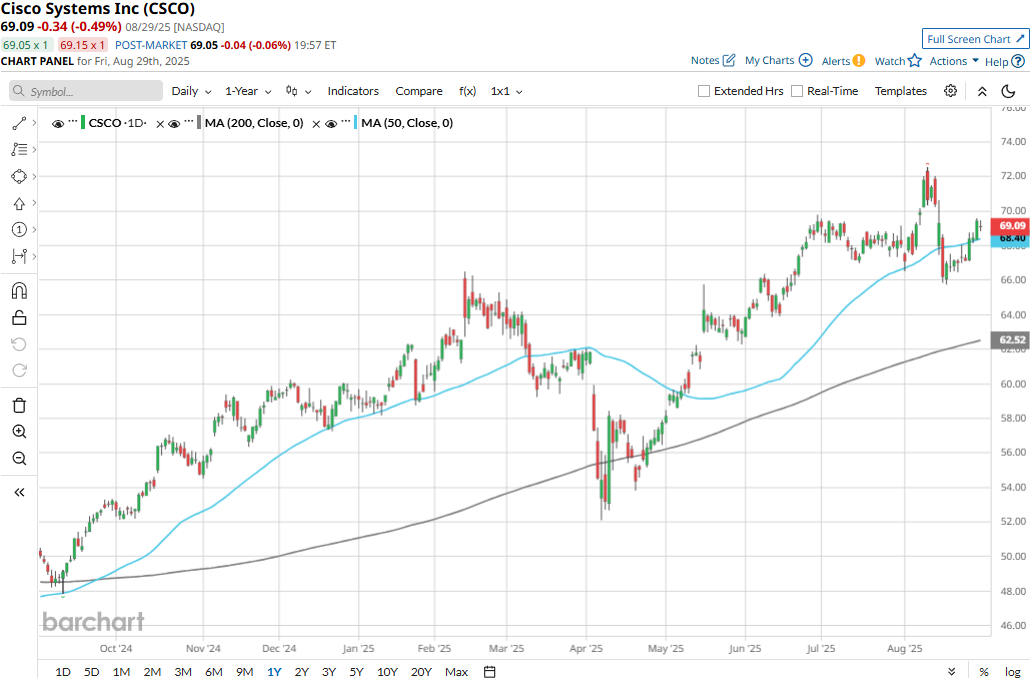Click the blue MA 50 color swatch

(x=355, y=122)
